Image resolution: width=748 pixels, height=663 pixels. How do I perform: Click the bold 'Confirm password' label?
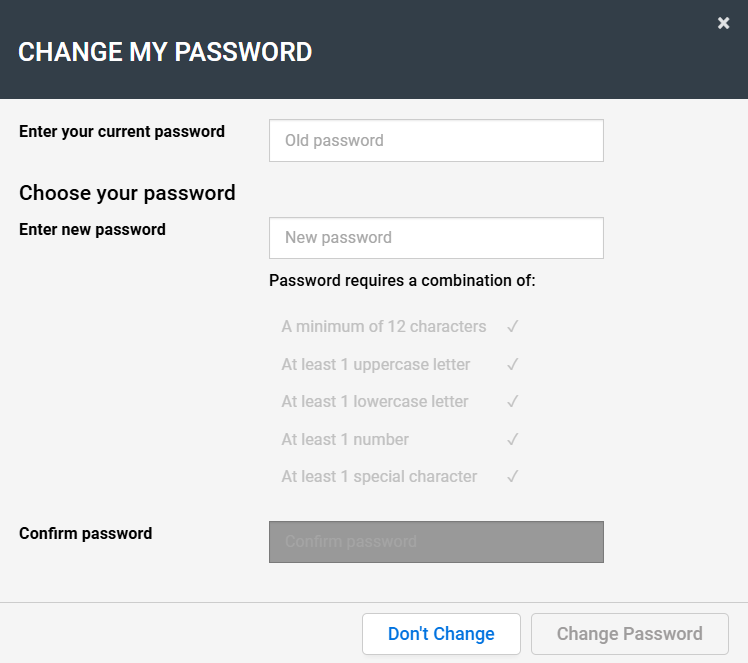pyautogui.click(x=86, y=534)
